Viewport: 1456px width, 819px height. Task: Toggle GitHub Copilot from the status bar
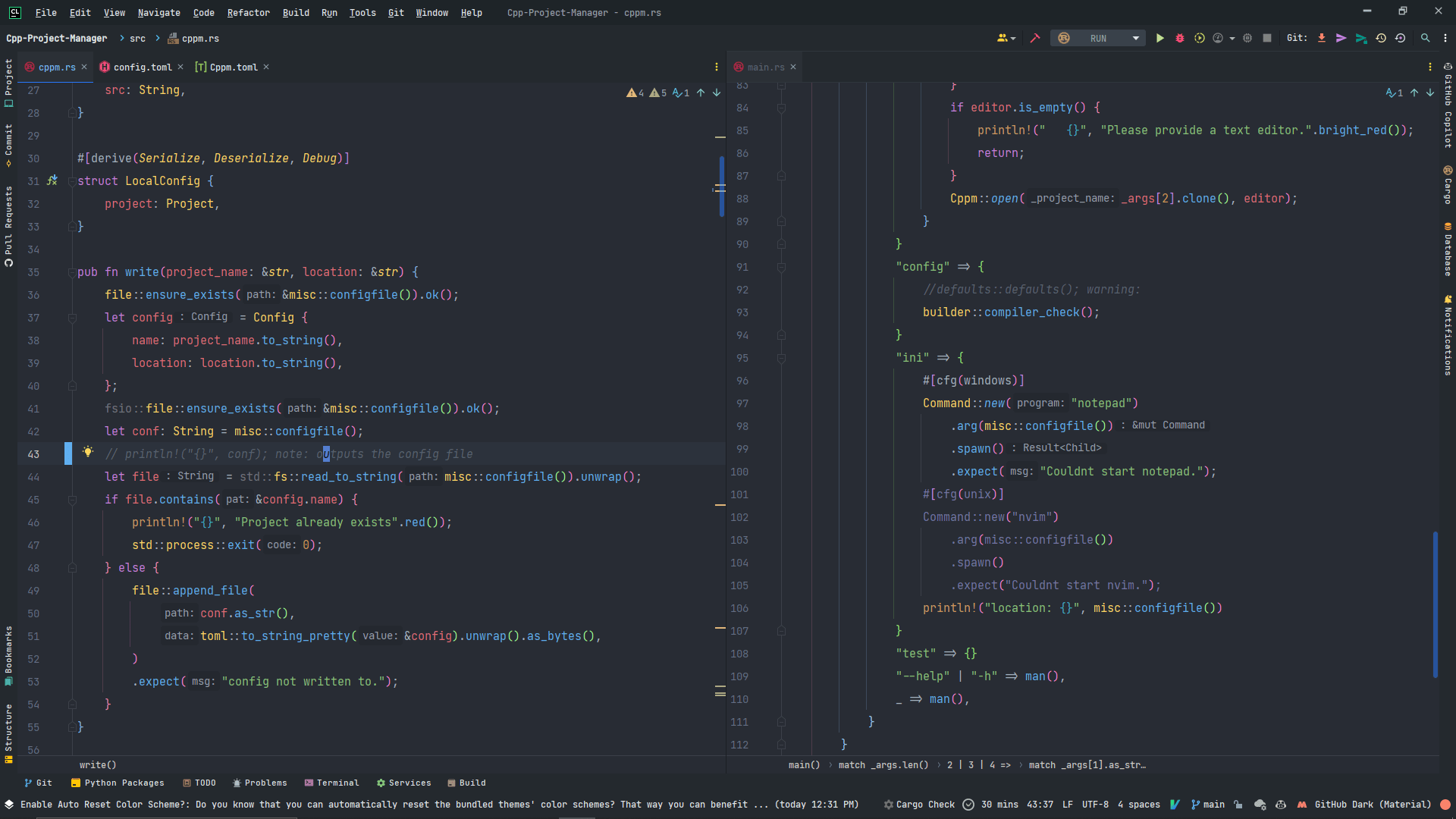(1281, 805)
